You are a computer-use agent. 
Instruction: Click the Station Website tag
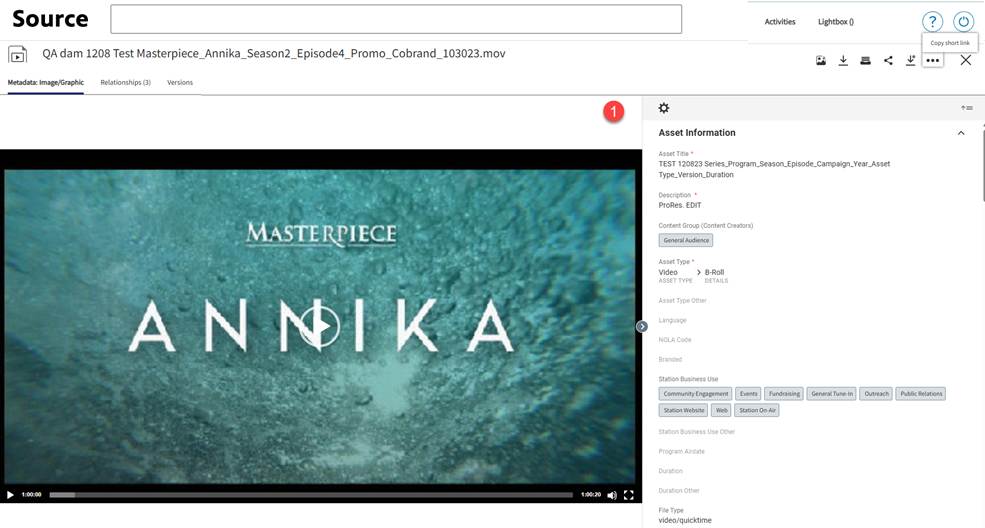(683, 410)
